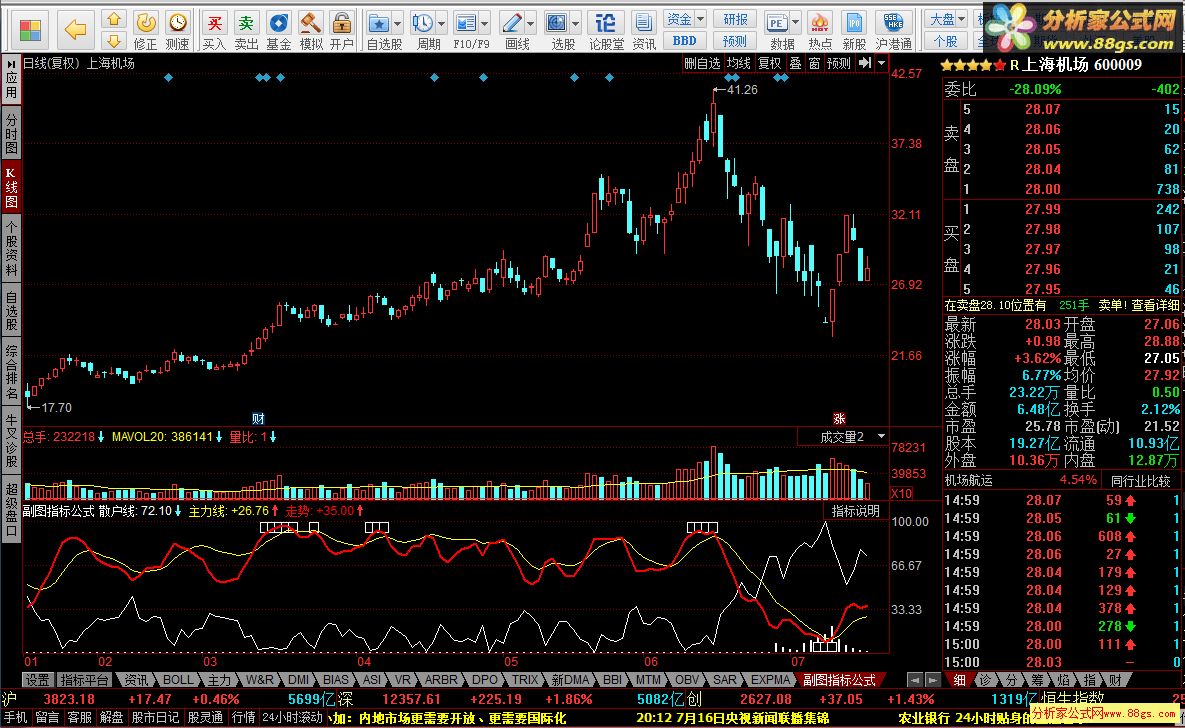Viewport: 1185px width, 728px height.
Task: Go back with the yellow left arrow
Action: [76, 29]
